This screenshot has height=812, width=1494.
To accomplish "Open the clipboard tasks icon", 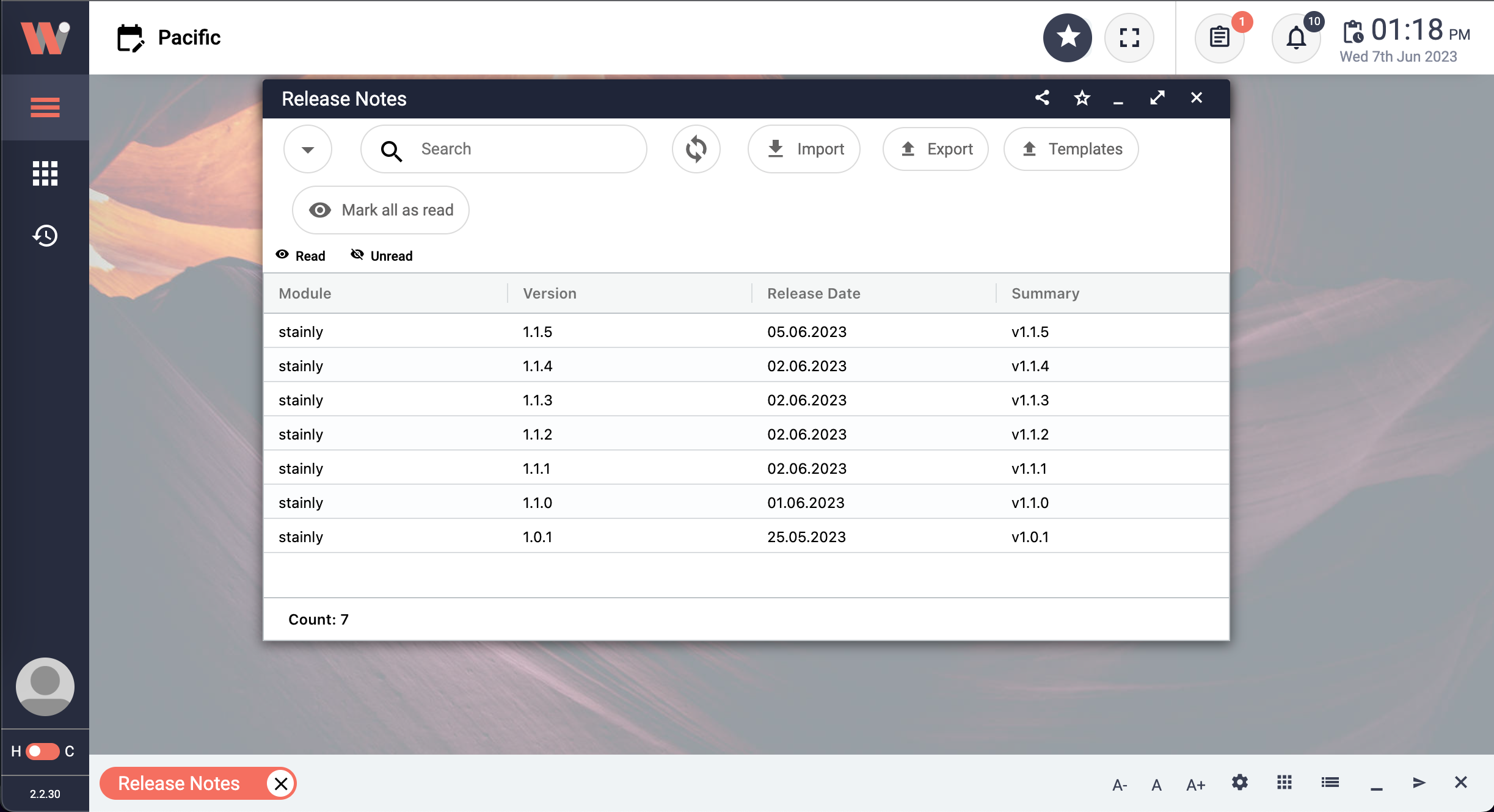I will tap(1219, 38).
